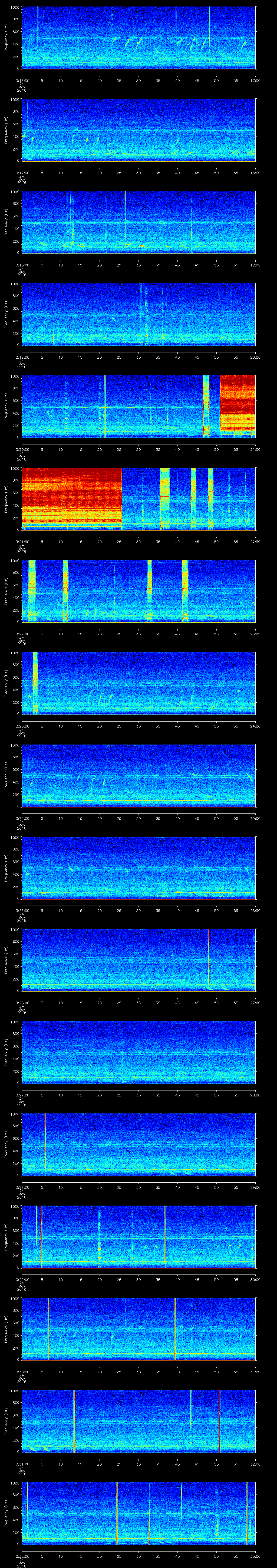Select the 21:00 end time label

[x=255, y=449]
